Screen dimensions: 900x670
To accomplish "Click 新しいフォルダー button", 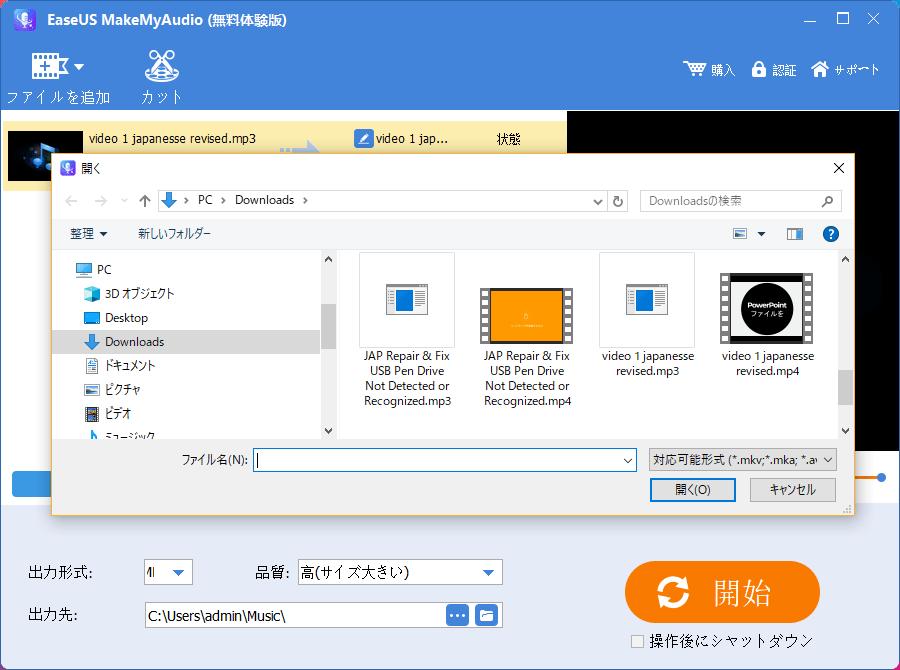I will pyautogui.click(x=174, y=234).
